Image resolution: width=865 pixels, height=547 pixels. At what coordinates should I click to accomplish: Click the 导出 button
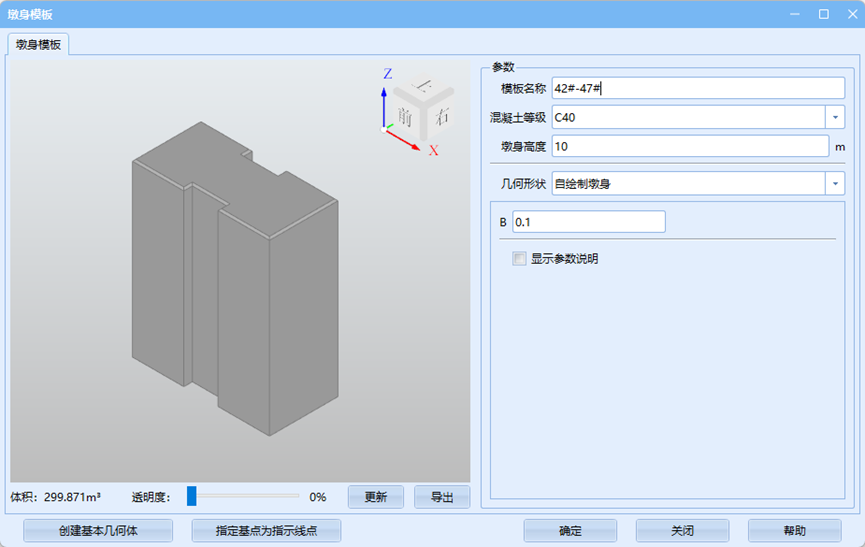click(442, 497)
